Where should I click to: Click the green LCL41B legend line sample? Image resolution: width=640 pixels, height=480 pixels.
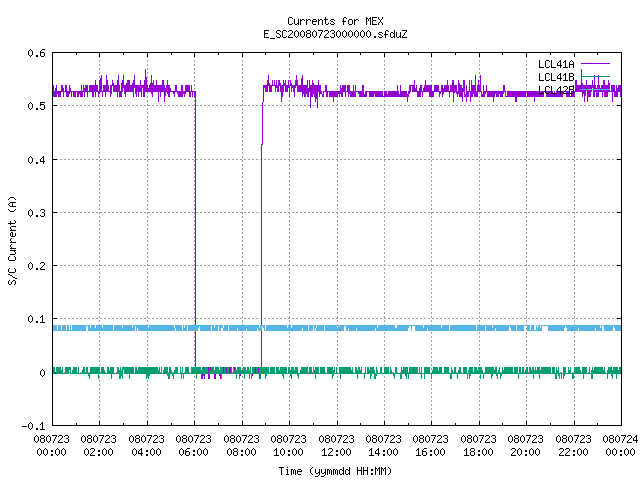tap(595, 76)
